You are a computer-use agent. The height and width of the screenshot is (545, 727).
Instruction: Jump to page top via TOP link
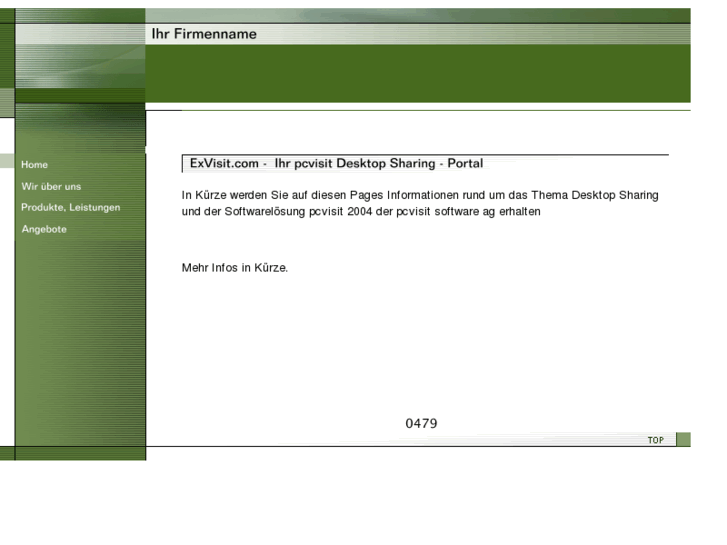pos(656,440)
